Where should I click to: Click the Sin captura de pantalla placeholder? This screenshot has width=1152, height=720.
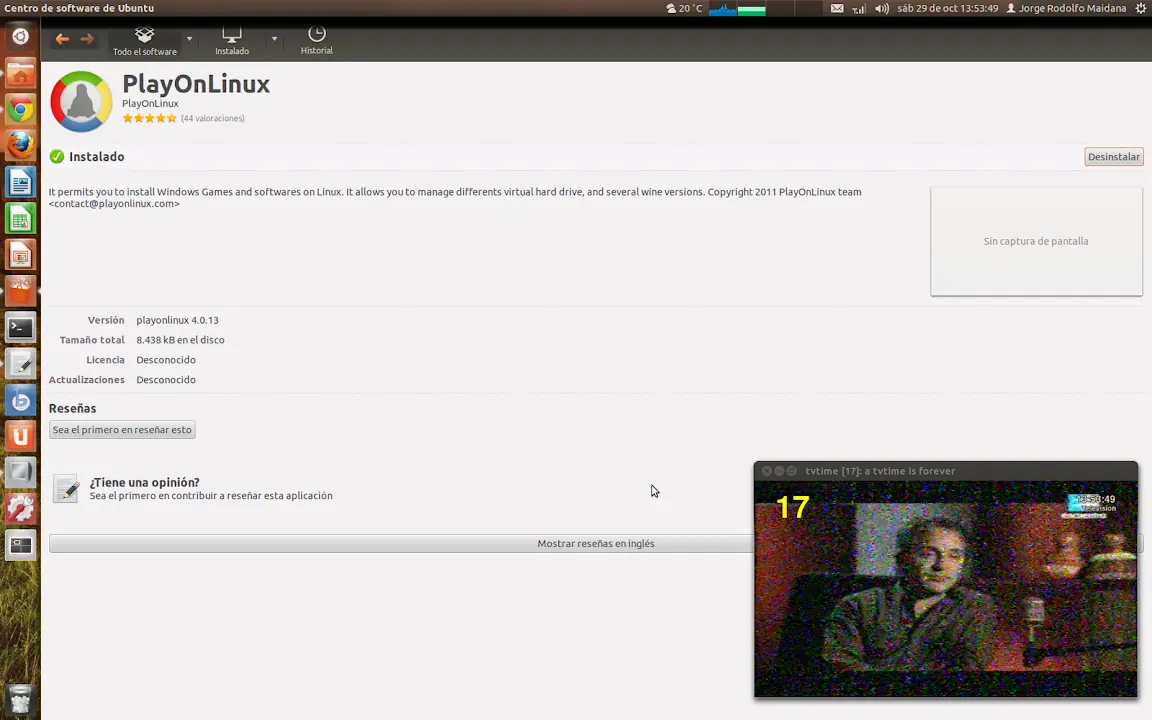(1036, 241)
